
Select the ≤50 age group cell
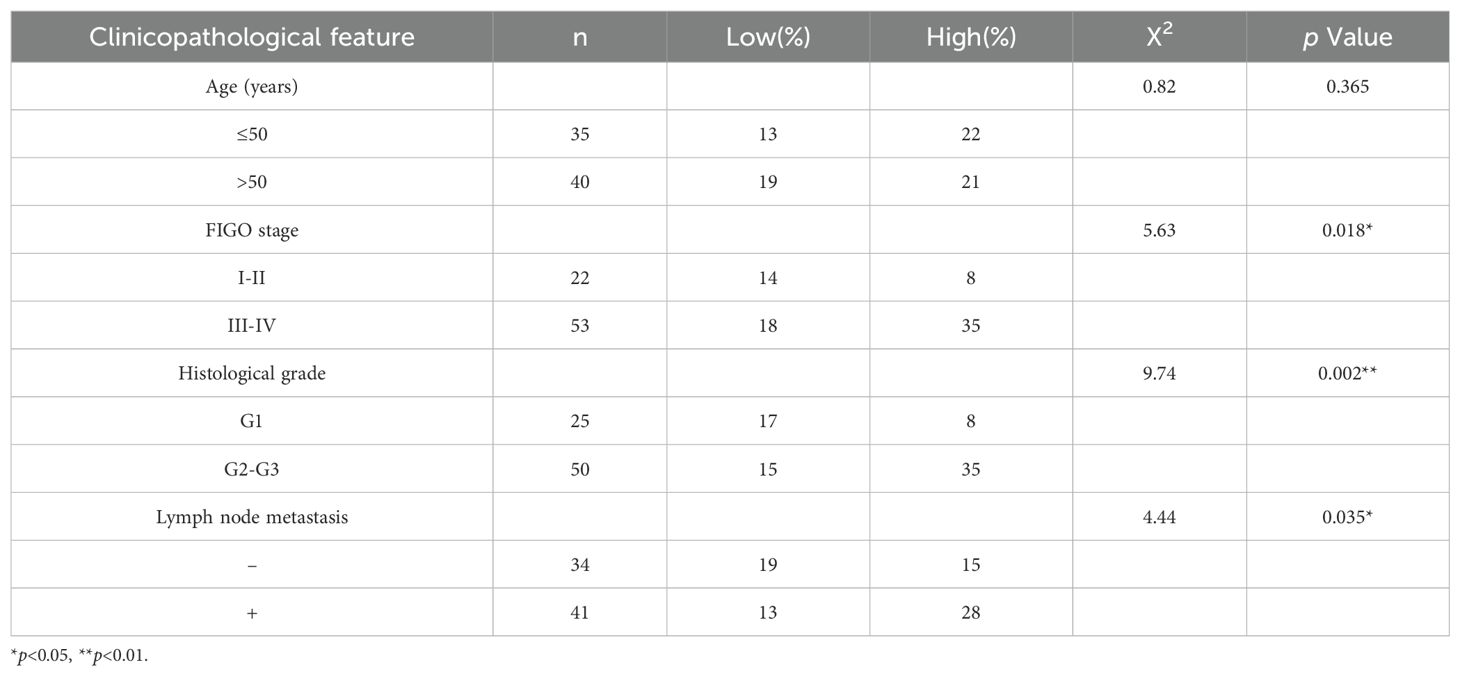[251, 135]
